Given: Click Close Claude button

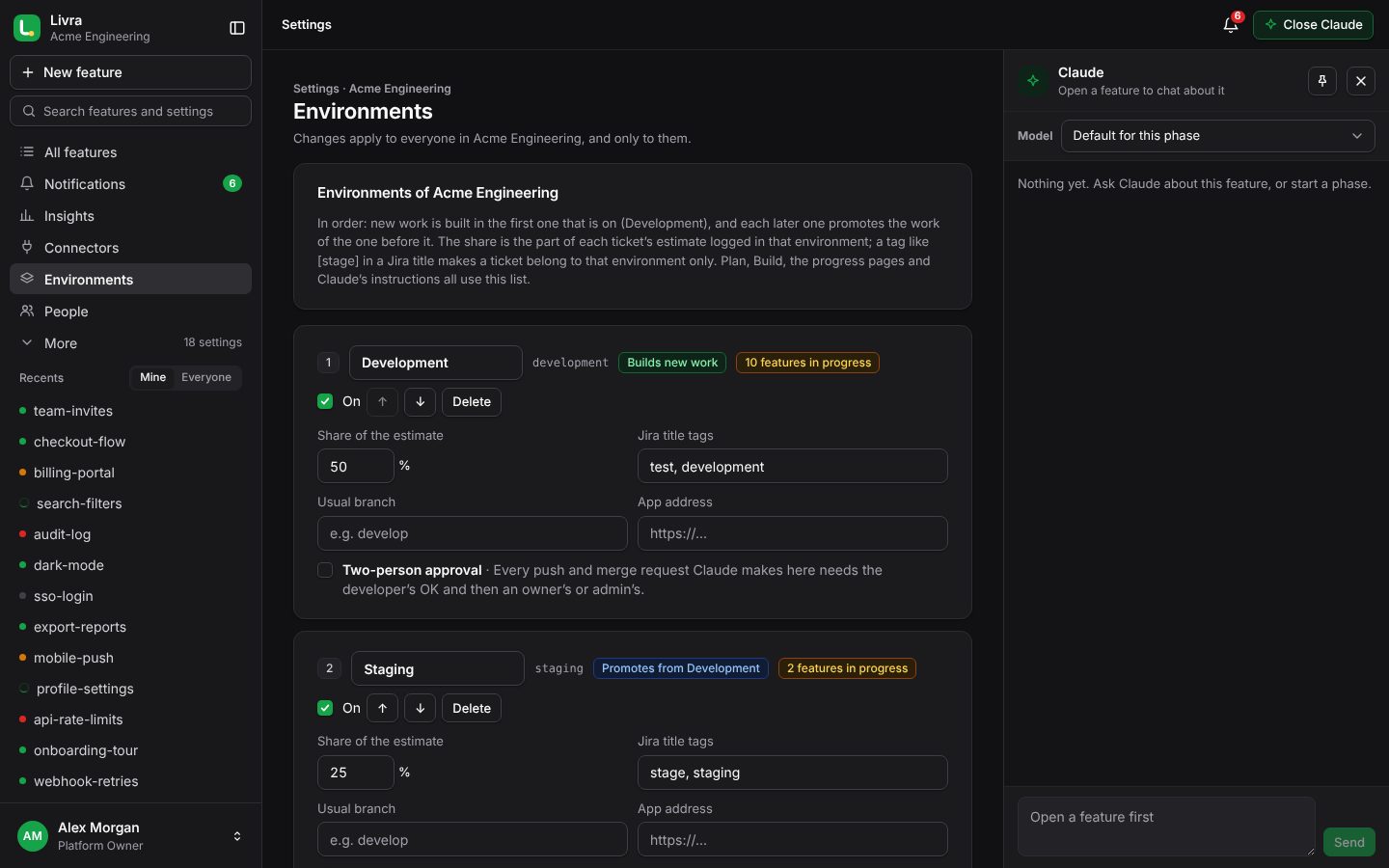Looking at the screenshot, I should coord(1313,25).
